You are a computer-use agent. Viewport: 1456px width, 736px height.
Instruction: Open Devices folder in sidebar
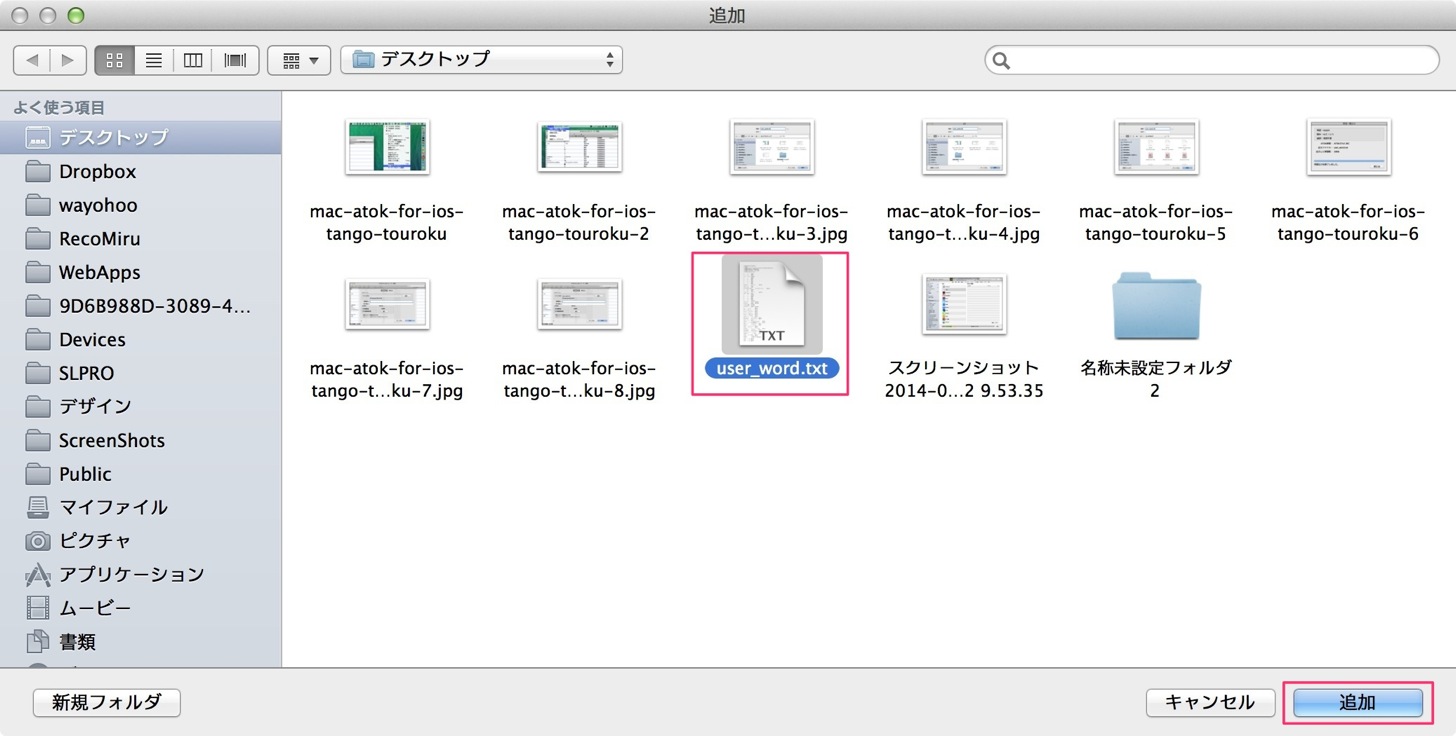pyautogui.click(x=140, y=340)
